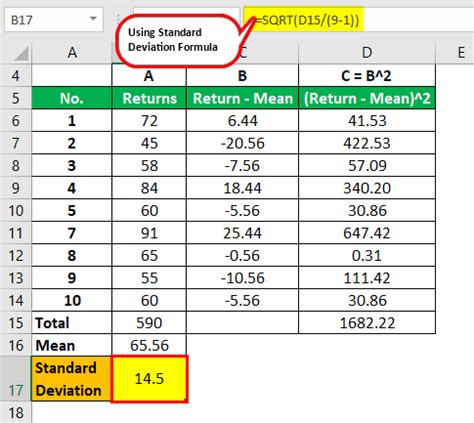474x423 pixels.
Task: Select row 17 header
Action: [x=15, y=379]
